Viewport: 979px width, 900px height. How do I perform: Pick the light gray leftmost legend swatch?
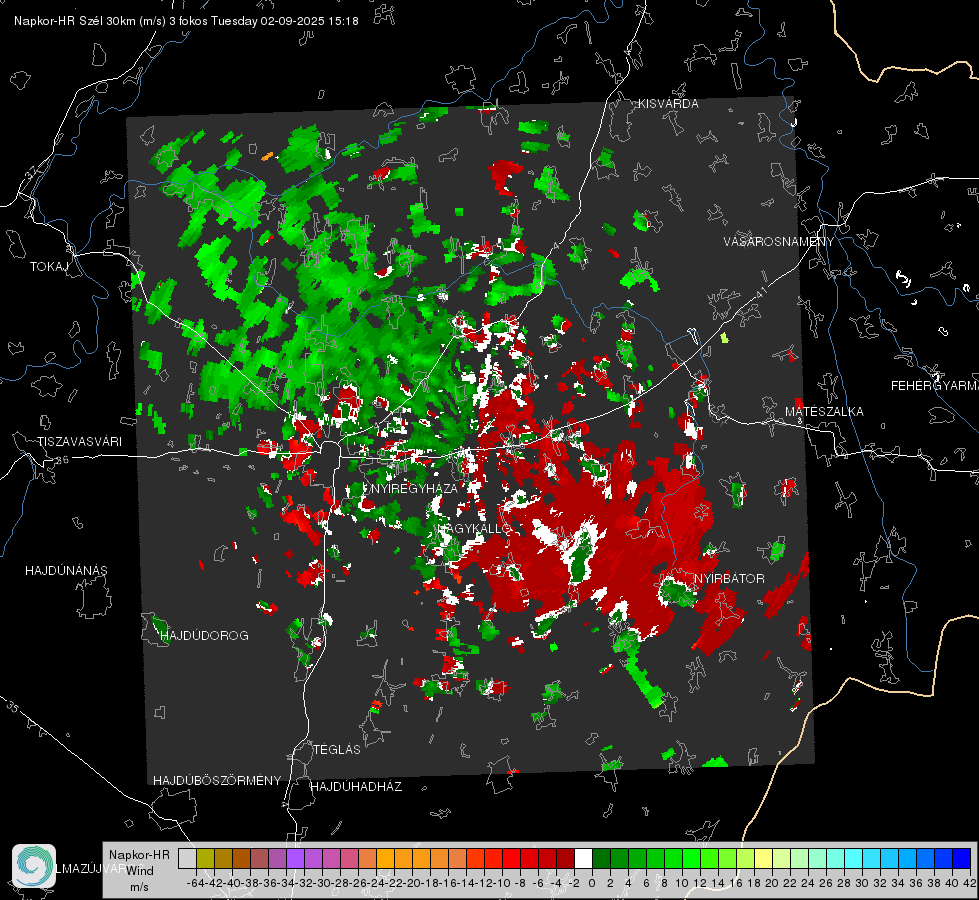pos(187,858)
